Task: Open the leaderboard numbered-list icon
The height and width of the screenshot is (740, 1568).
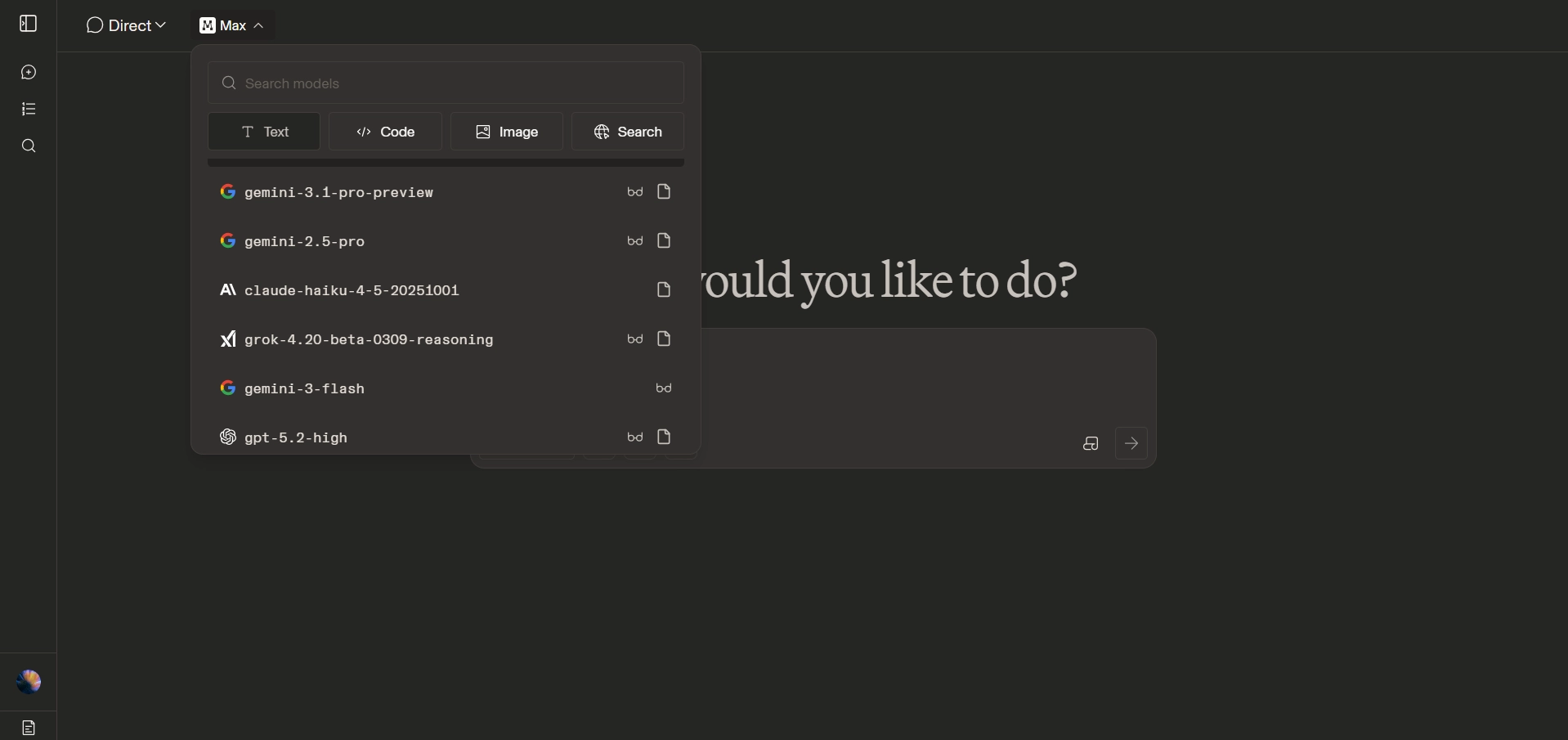Action: (x=29, y=110)
